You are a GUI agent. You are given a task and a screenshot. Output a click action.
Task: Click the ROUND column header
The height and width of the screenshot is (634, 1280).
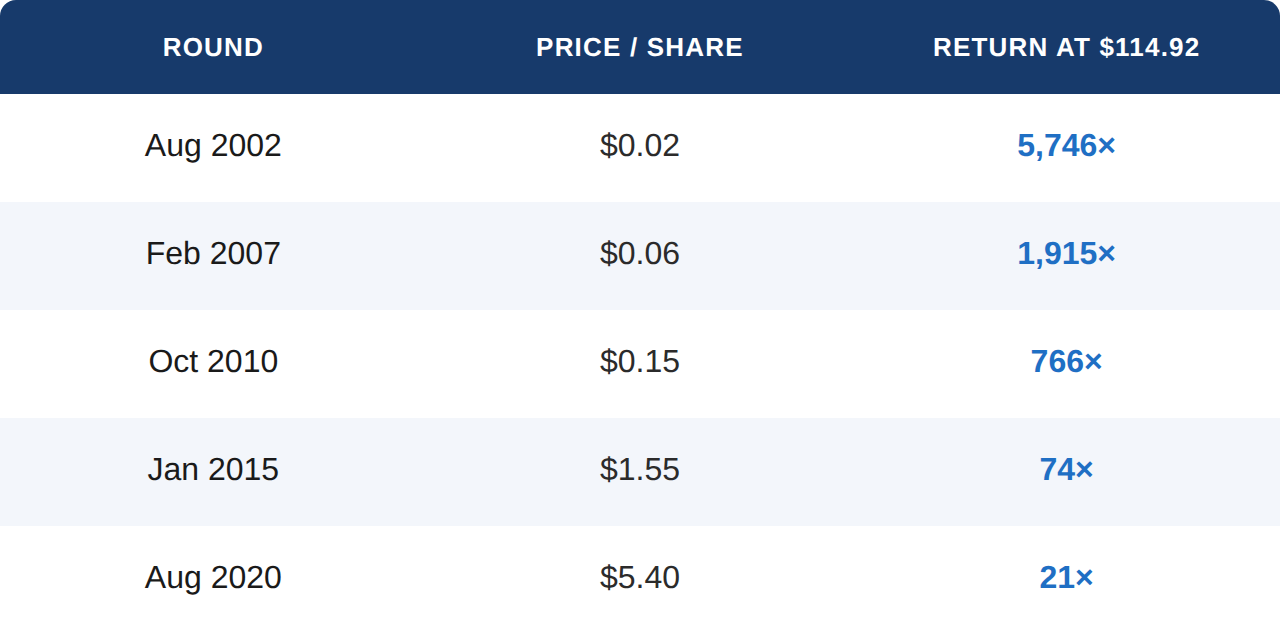(x=213, y=47)
